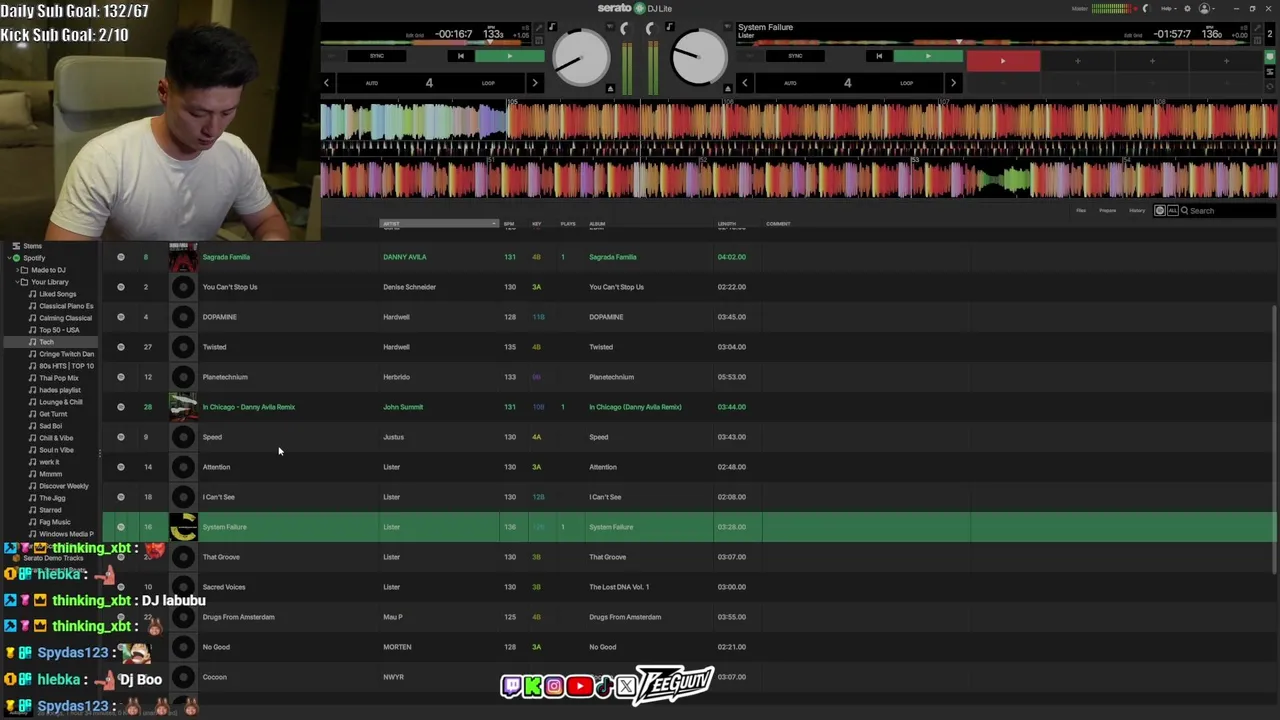Halve auto loop size on right deck
1280x720 pixels.
(744, 83)
